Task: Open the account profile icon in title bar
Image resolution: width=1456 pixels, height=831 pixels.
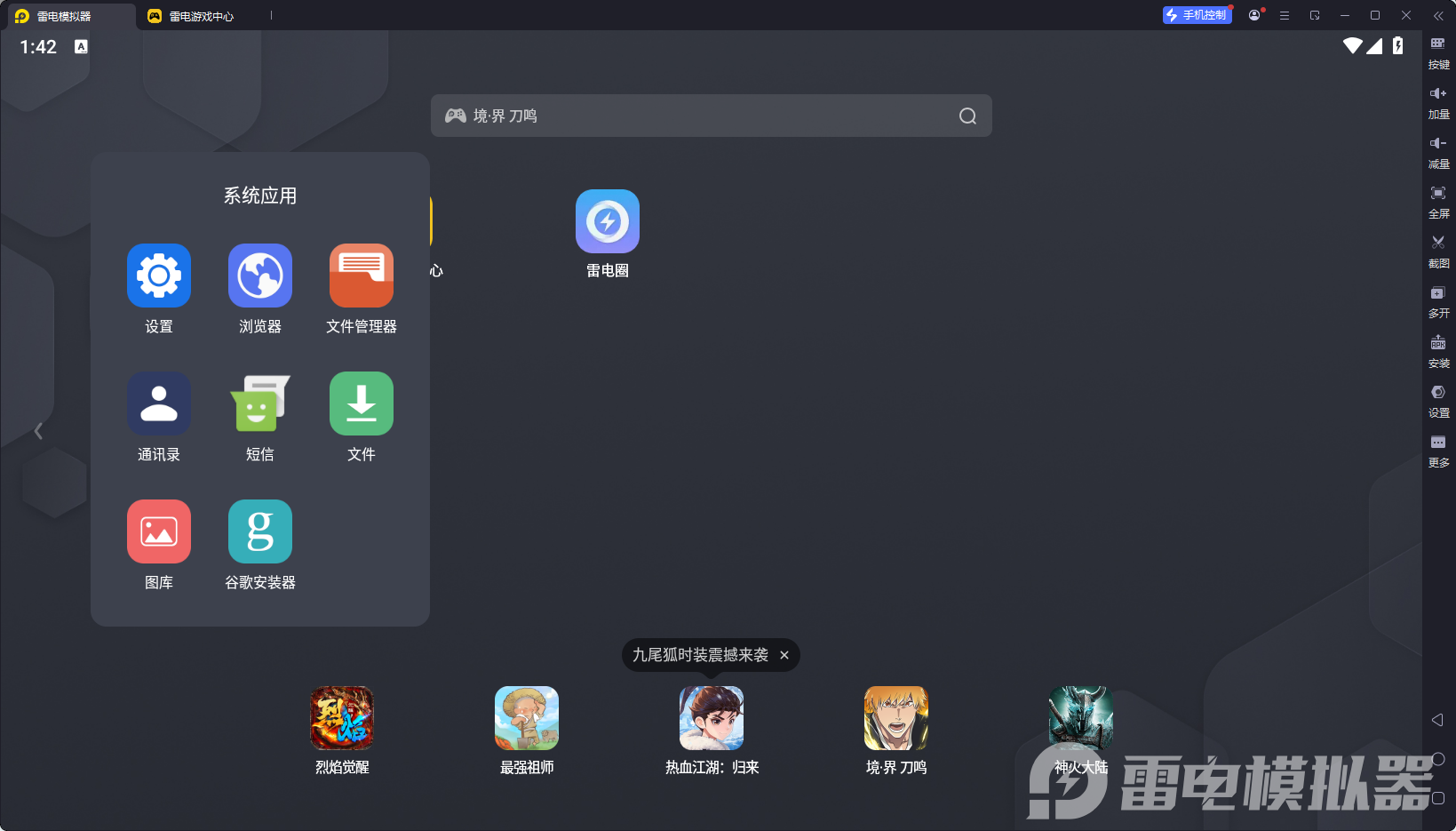Action: pos(1254,15)
